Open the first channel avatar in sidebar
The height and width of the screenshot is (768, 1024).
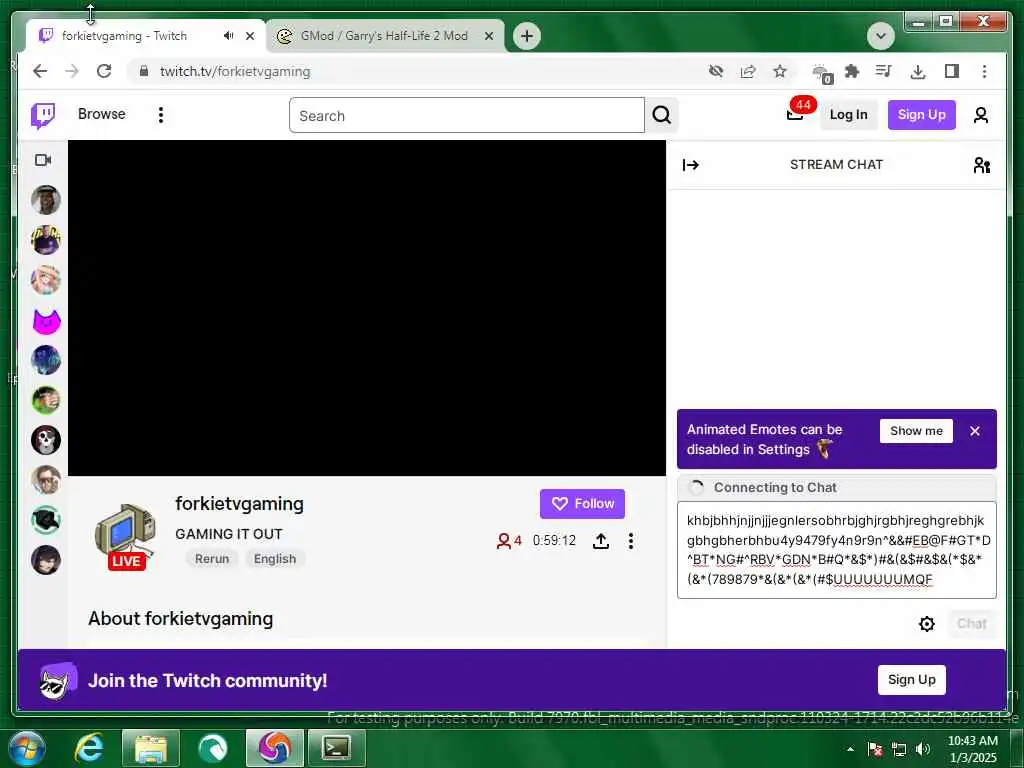pyautogui.click(x=46, y=200)
